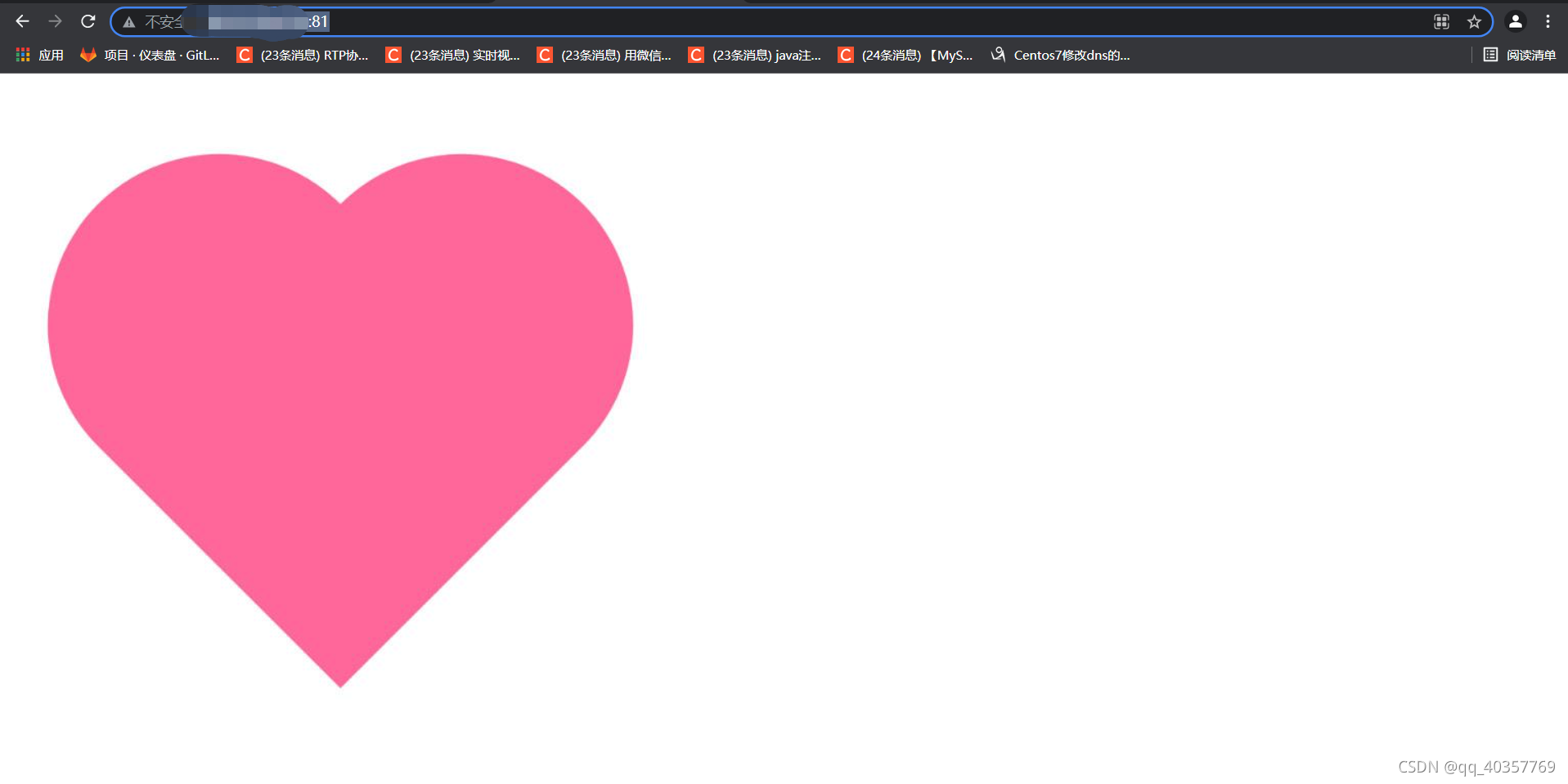Bookmark this page with the star icon
This screenshot has width=1568, height=784.
(1474, 22)
